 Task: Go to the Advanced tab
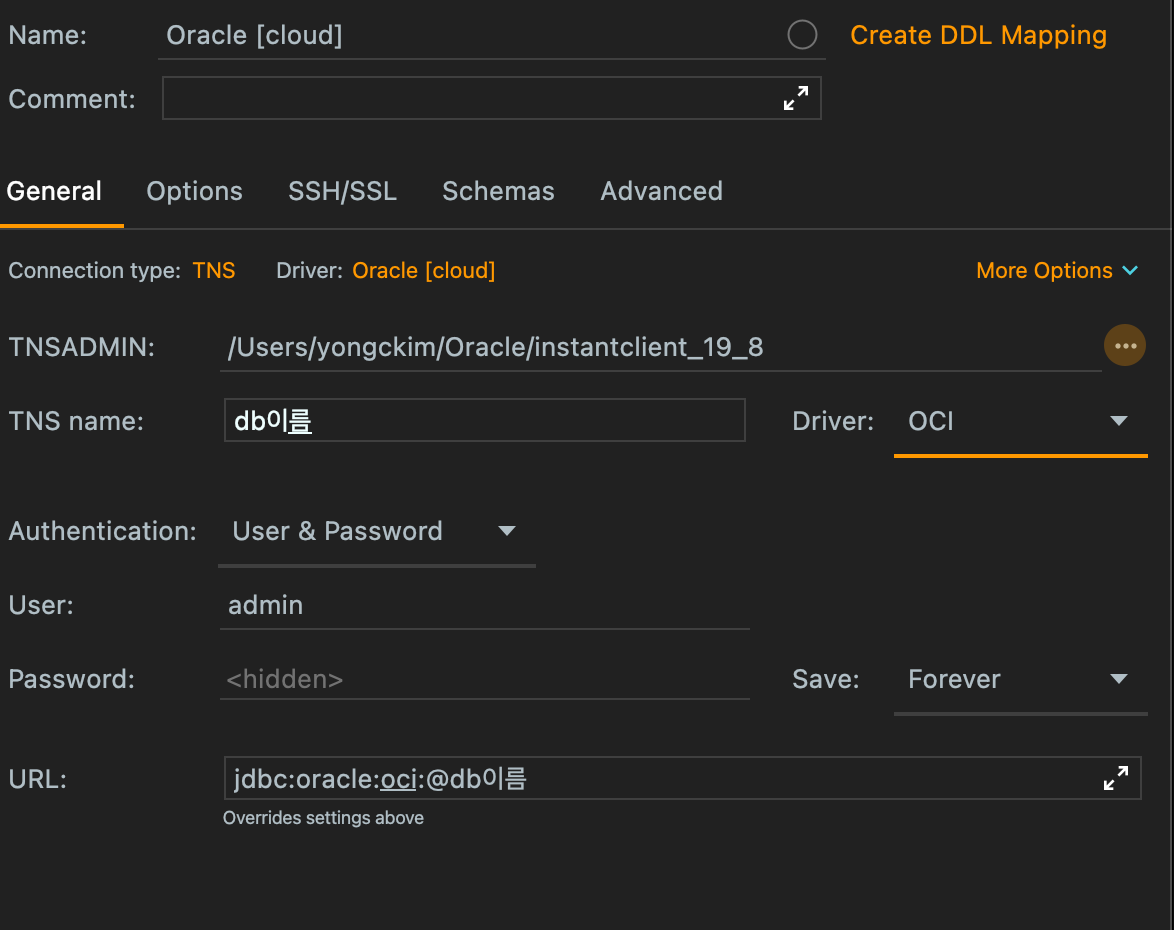(x=661, y=191)
